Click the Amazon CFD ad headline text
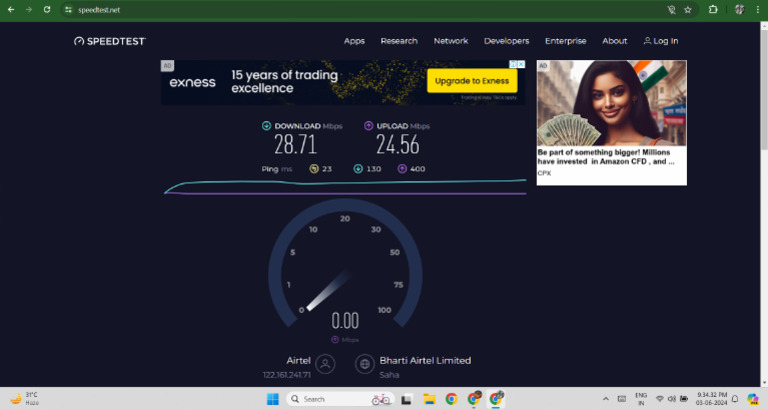Screen dimensions: 768x410 pyautogui.click(x=606, y=157)
